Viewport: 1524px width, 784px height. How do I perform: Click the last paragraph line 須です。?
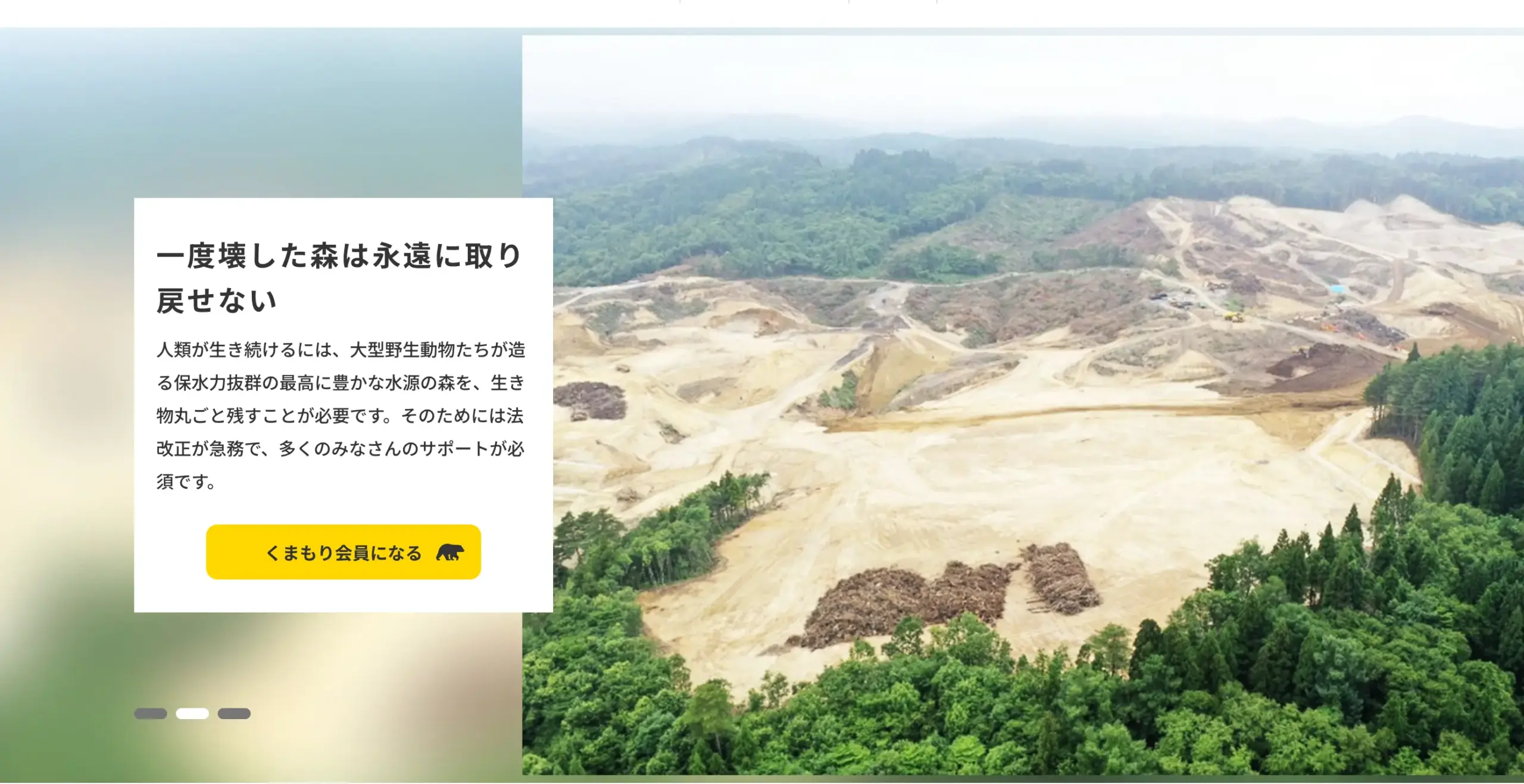point(187,481)
